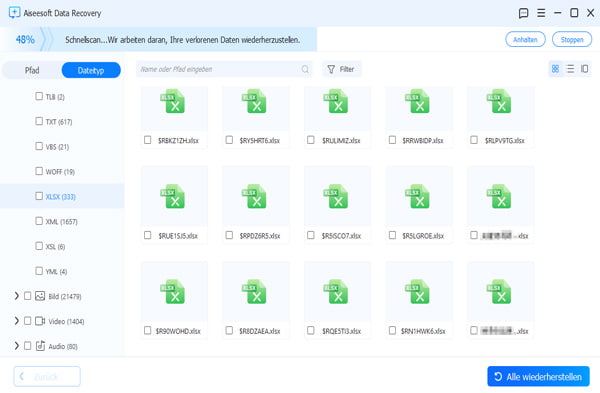This screenshot has height=393, width=600.
Task: Tick checkbox for $RLPV9TG.xlsx
Action: pos(473,140)
